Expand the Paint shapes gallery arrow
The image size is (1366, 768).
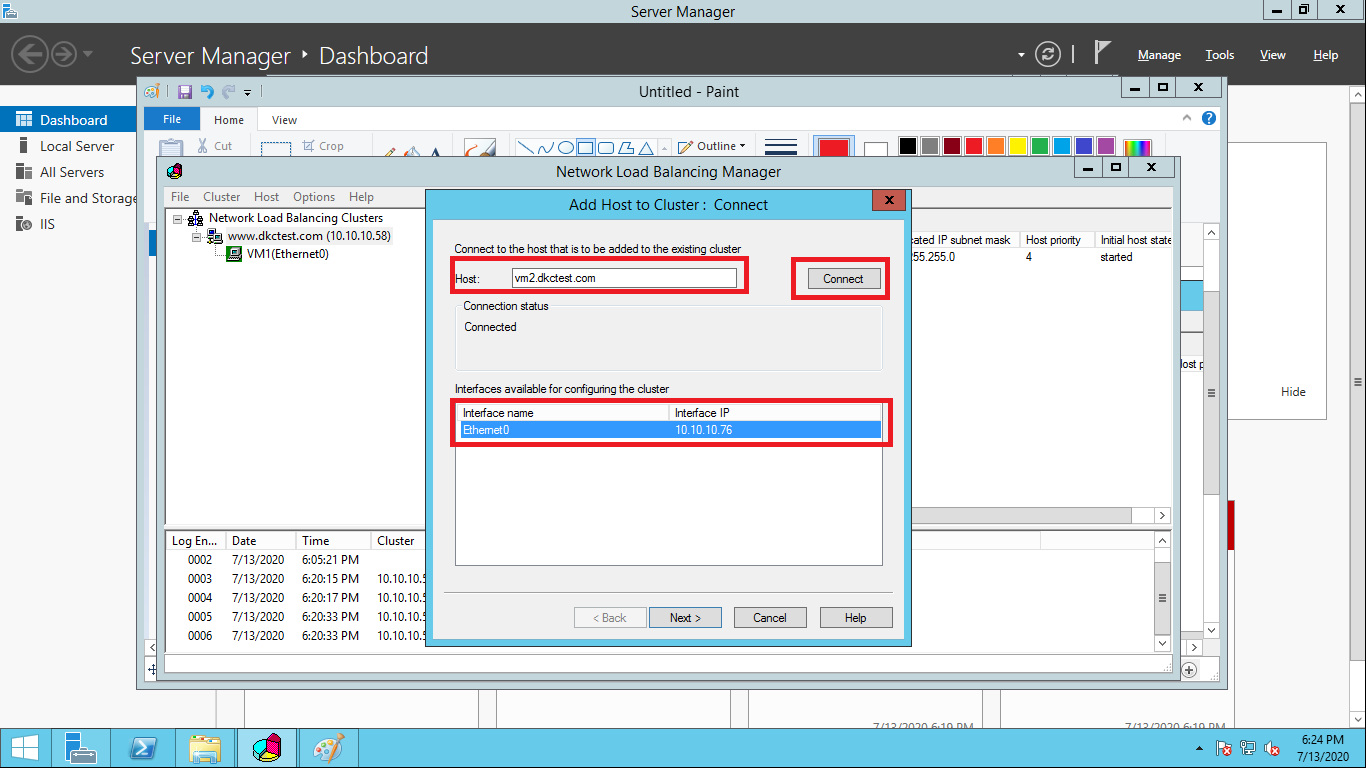pyautogui.click(x=663, y=147)
